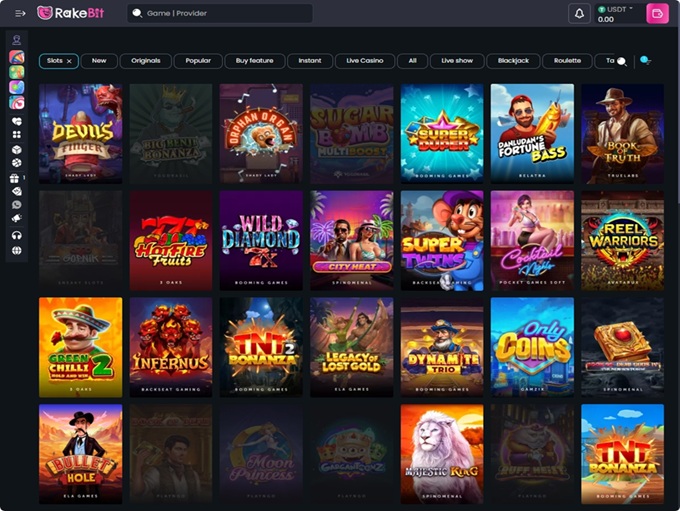The image size is (680, 511).
Task: Open the Only Coins game
Action: [532, 347]
